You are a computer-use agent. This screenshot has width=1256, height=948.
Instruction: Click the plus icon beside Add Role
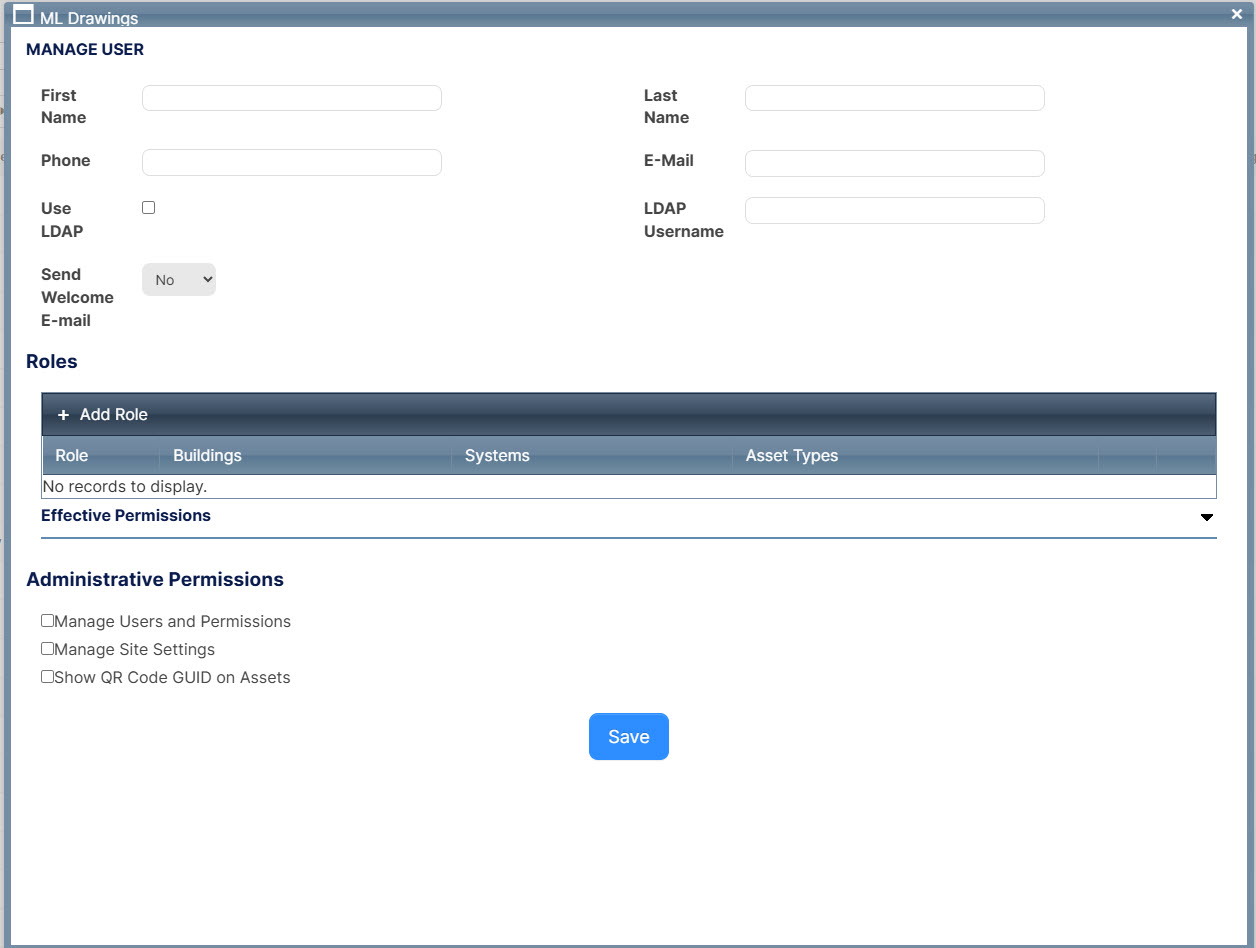tap(63, 415)
